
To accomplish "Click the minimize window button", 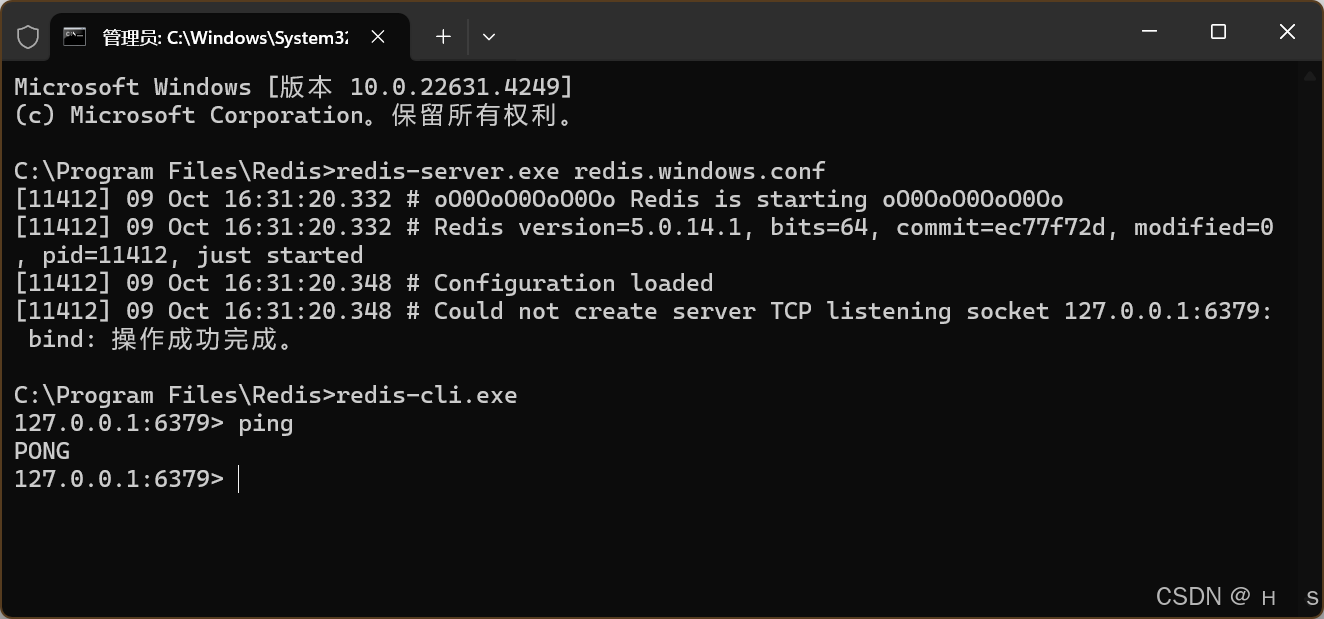I will click(1149, 32).
